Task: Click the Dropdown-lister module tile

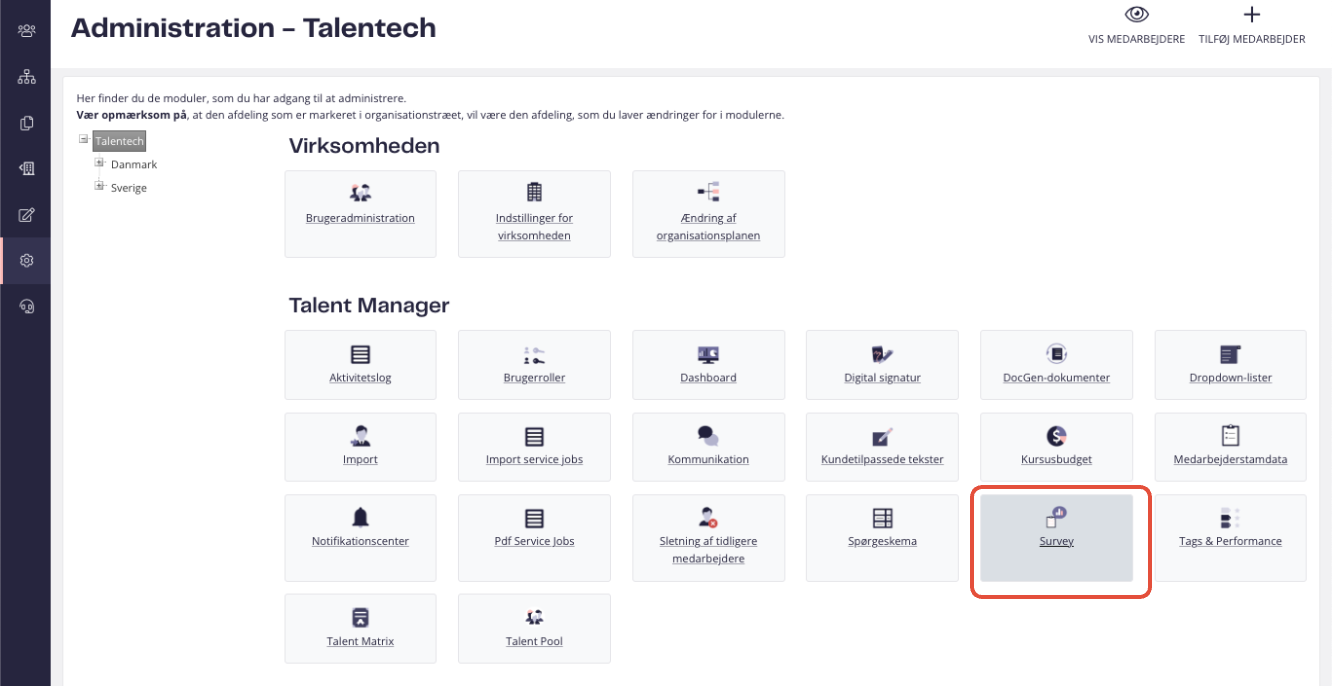Action: pyautogui.click(x=1230, y=378)
